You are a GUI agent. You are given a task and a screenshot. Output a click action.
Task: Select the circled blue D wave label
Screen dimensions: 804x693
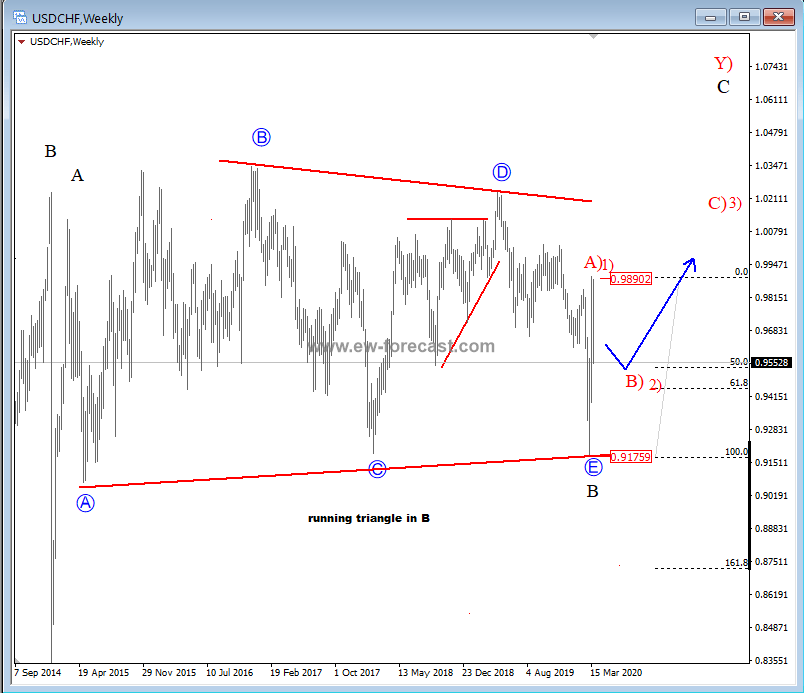point(502,172)
